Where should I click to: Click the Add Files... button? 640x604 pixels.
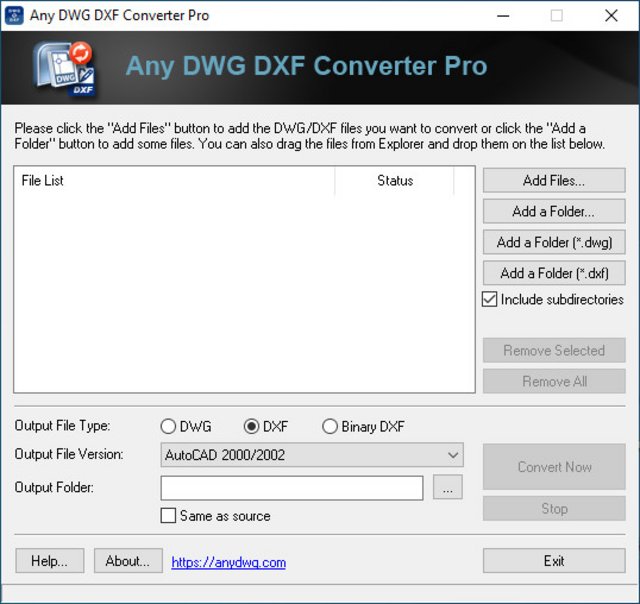tap(554, 180)
